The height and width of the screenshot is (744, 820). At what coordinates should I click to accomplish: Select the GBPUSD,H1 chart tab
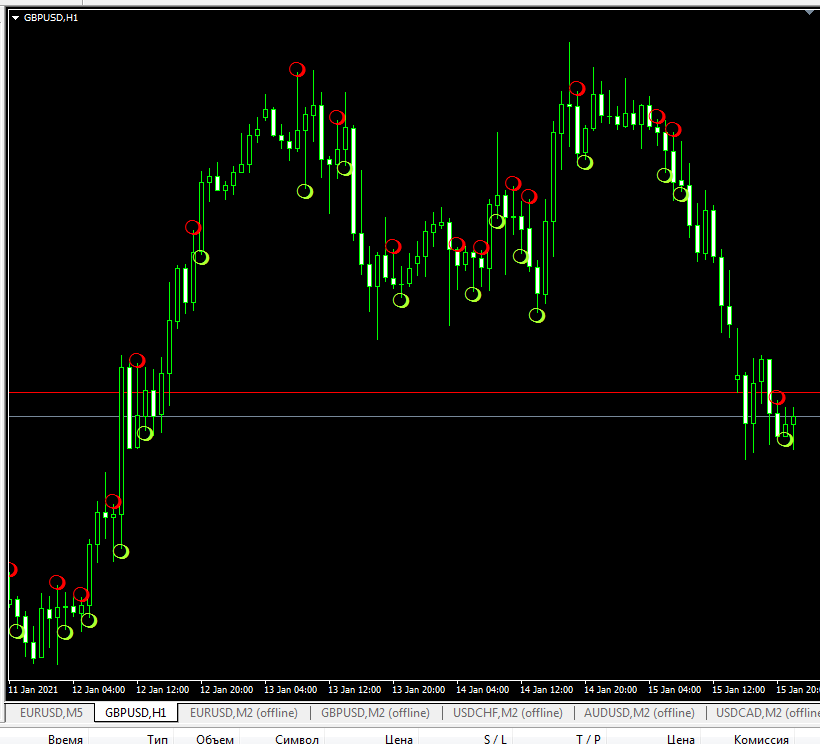[x=135, y=713]
